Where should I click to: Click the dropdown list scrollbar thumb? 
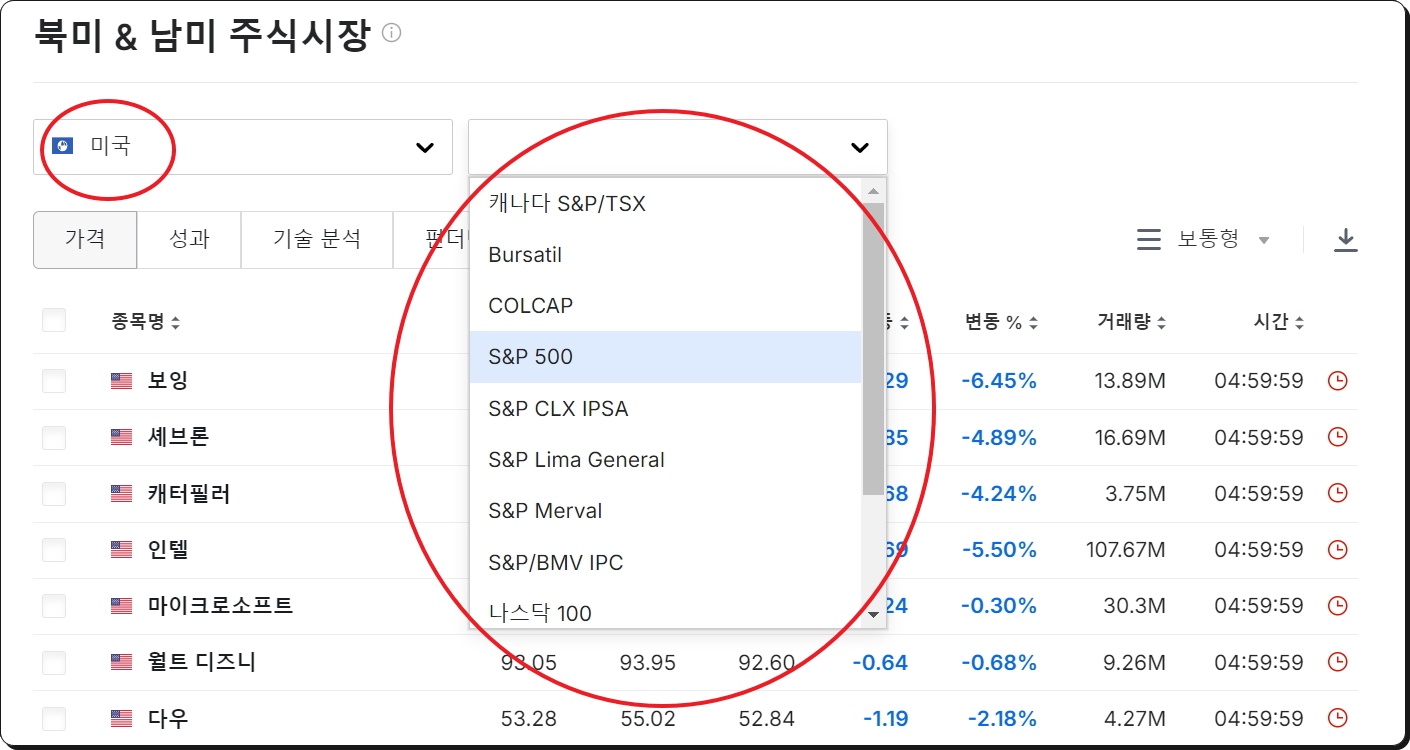click(873, 348)
